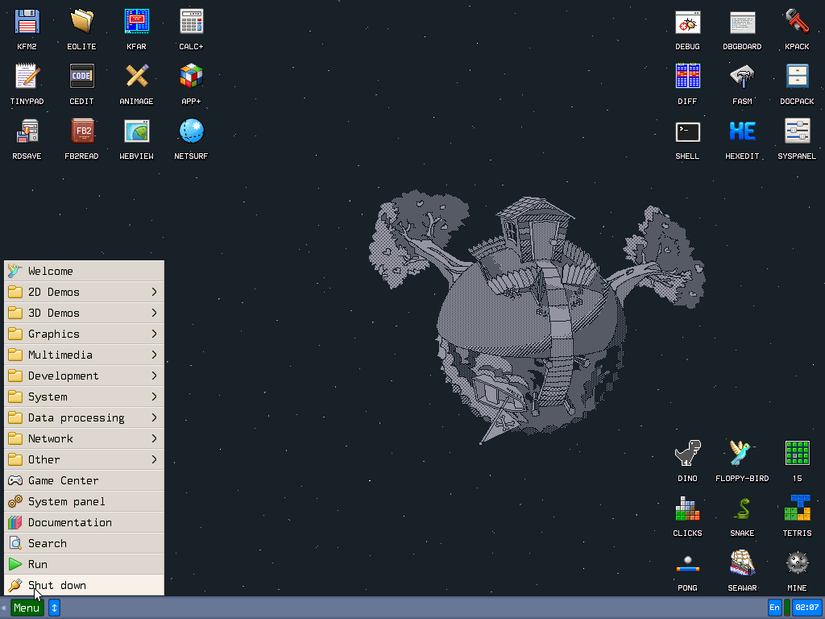Open the SHELL terminal icon
Viewport: 825px width, 619px height.
pos(687,132)
